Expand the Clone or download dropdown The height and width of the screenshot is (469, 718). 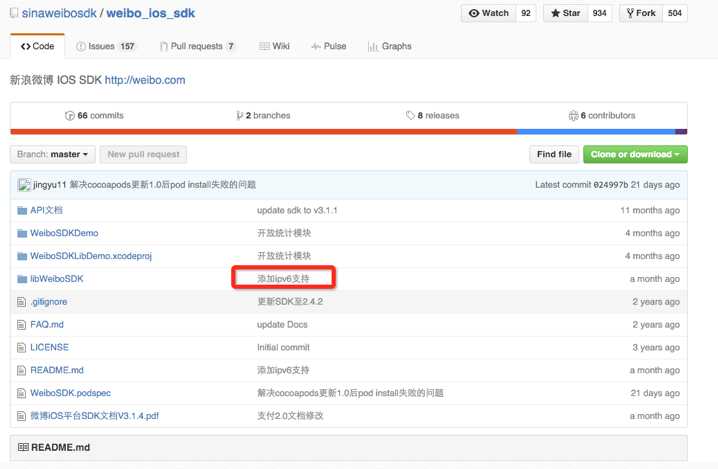click(x=635, y=154)
